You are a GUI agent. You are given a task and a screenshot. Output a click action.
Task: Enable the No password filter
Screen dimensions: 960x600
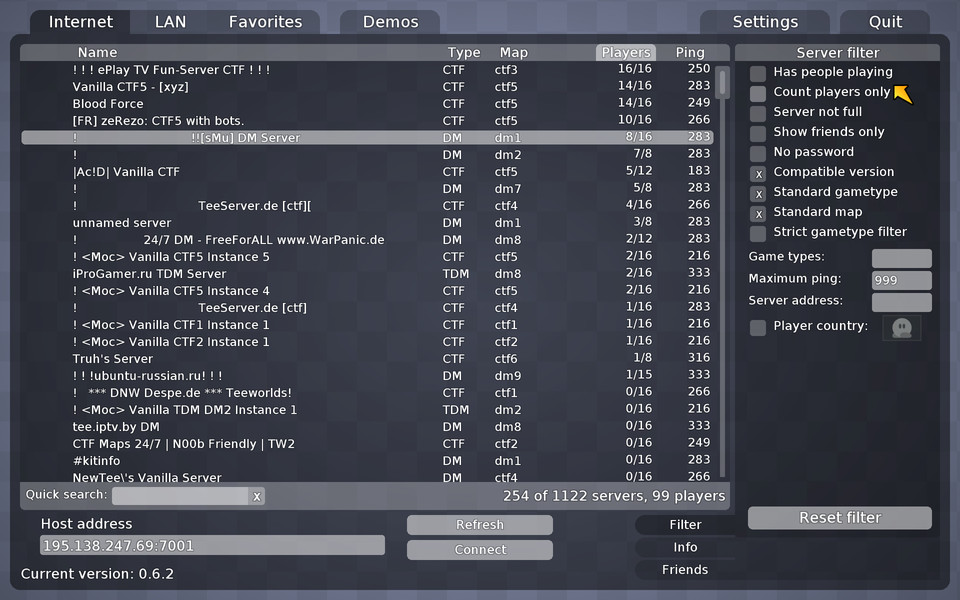[x=758, y=153]
